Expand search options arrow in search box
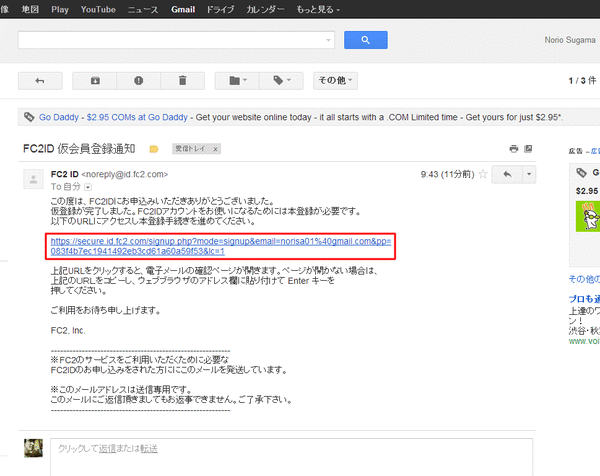This screenshot has width=600, height=476. [328, 40]
